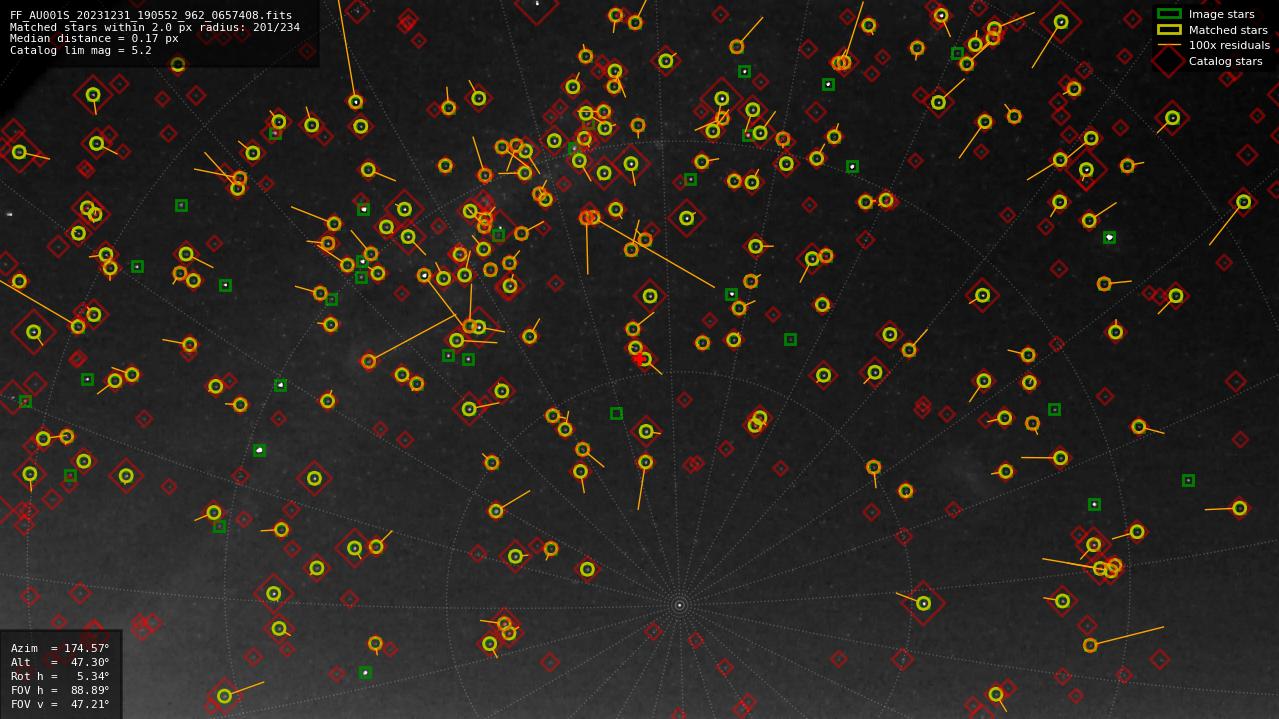The image size is (1279, 719).
Task: Click the Azim = 174.57° readout
Action: pos(60,648)
